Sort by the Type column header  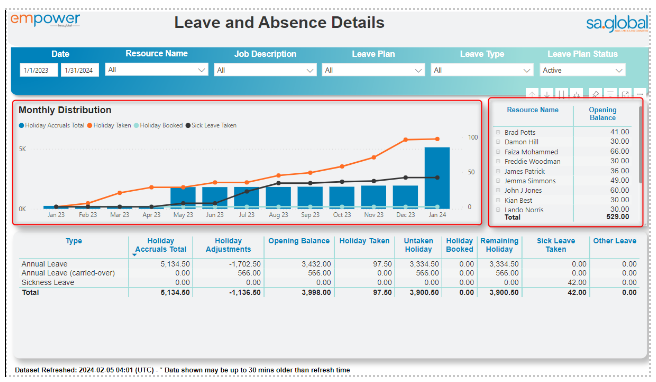click(x=74, y=241)
